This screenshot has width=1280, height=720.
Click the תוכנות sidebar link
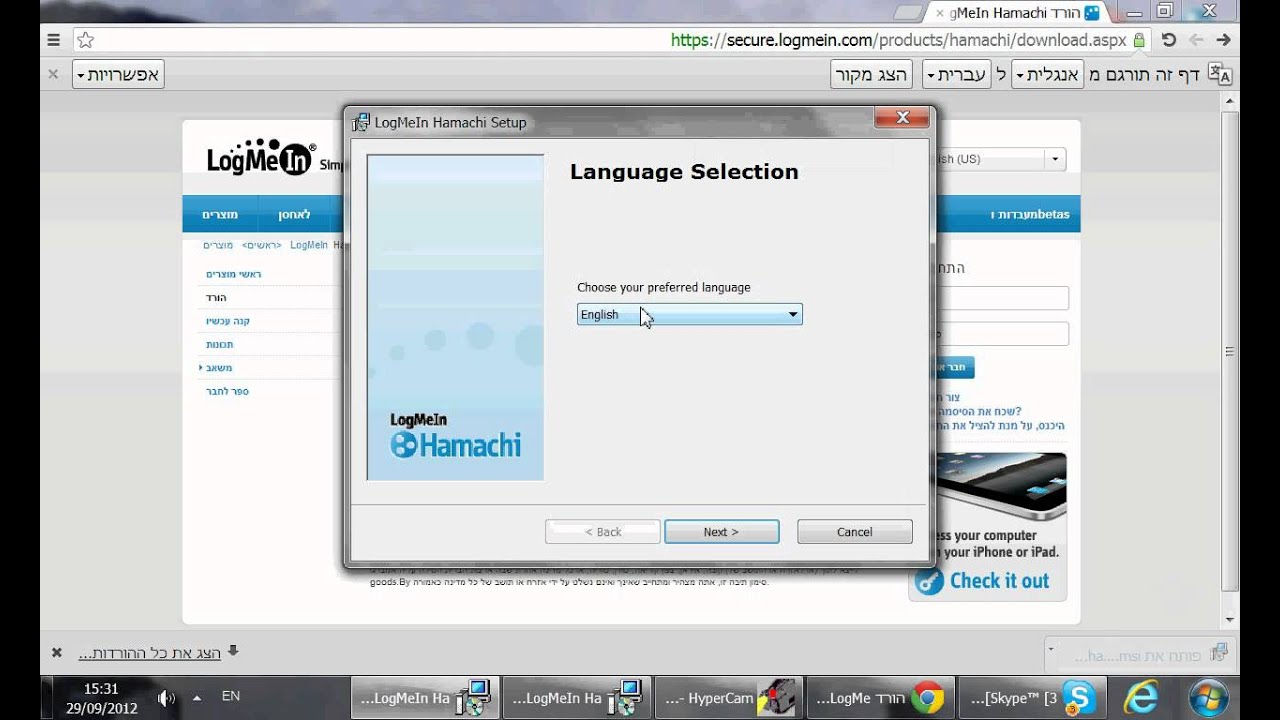point(220,344)
